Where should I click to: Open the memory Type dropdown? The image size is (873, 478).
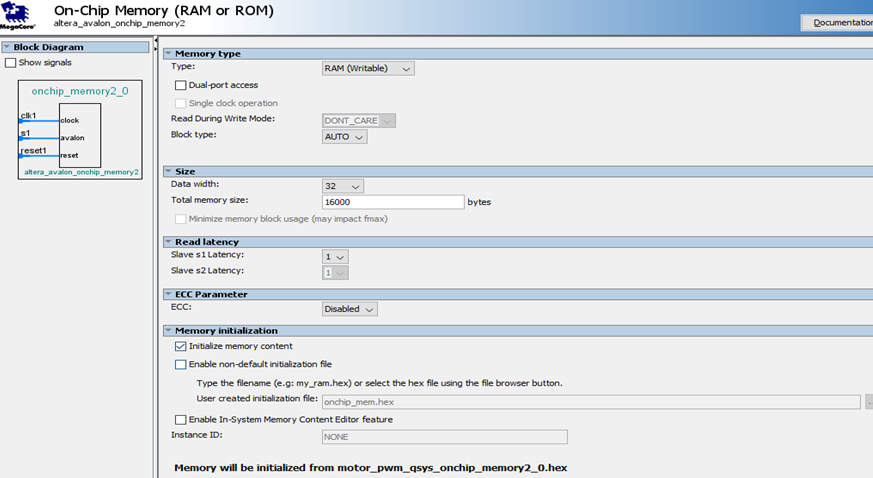[x=368, y=69]
